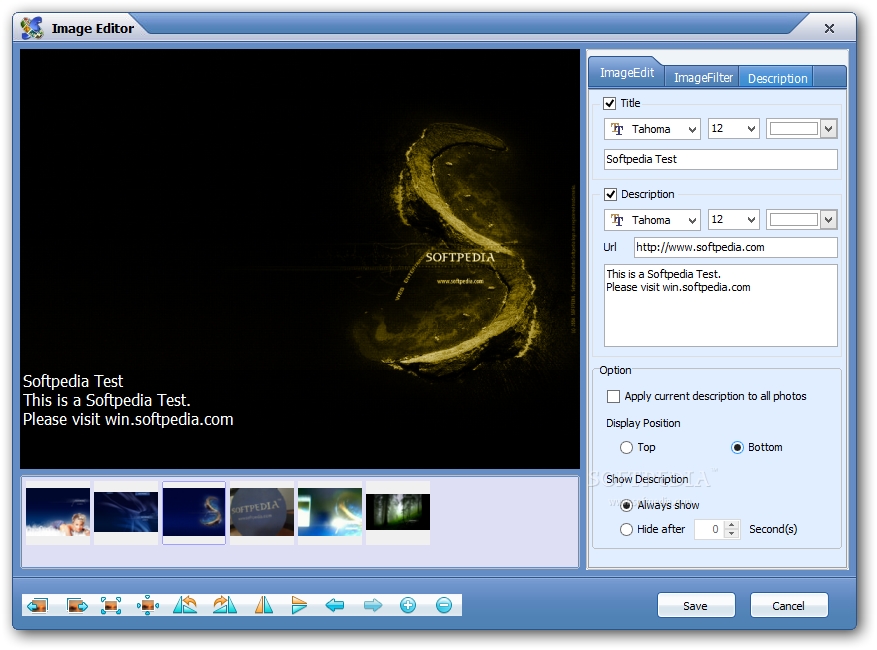This screenshot has width=877, height=650.
Task: Click the hide-after seconds number field
Action: click(x=709, y=529)
